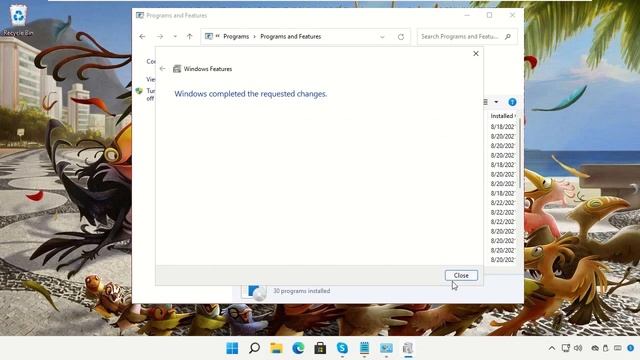Select Programs and Features breadcrumb

[x=291, y=36]
